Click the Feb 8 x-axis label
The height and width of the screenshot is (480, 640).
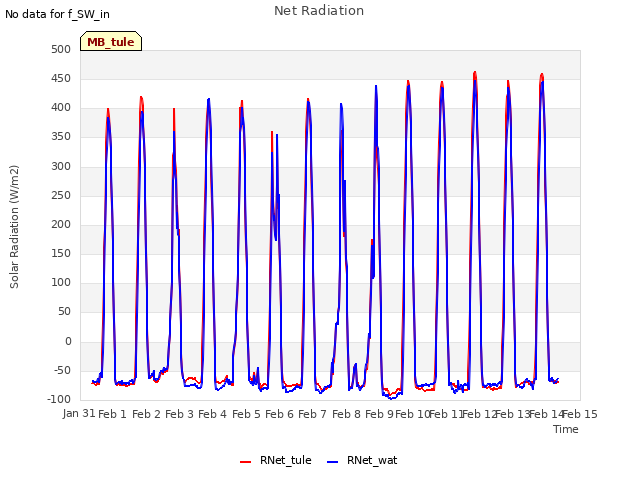click(346, 414)
